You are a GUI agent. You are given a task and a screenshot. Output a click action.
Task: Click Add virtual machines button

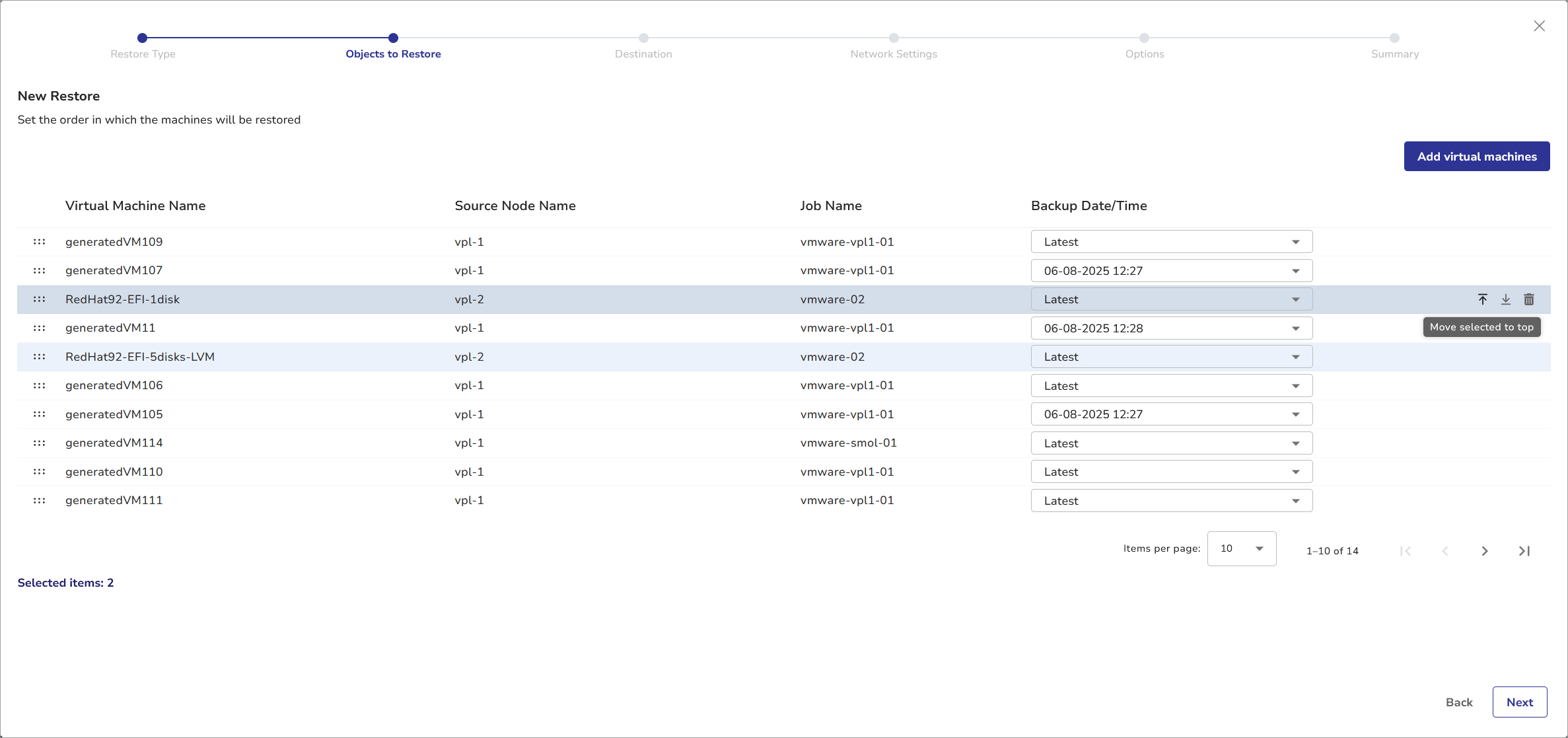coord(1476,157)
